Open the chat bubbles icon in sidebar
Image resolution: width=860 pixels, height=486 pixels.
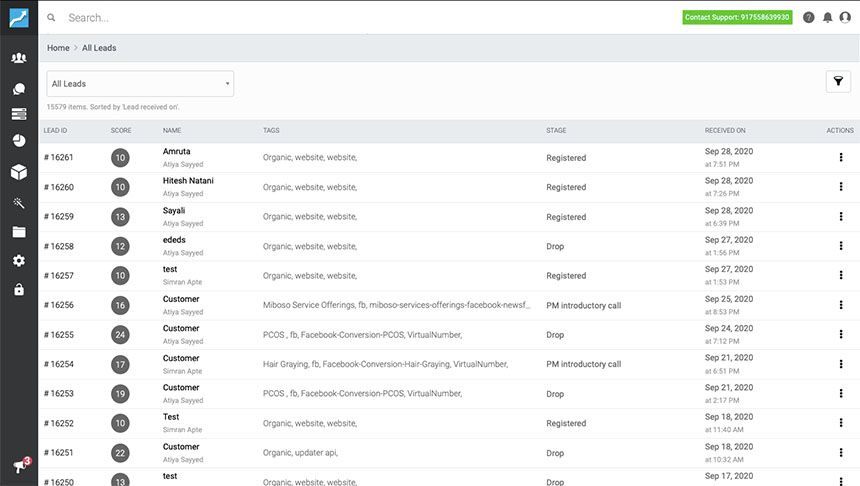[19, 88]
